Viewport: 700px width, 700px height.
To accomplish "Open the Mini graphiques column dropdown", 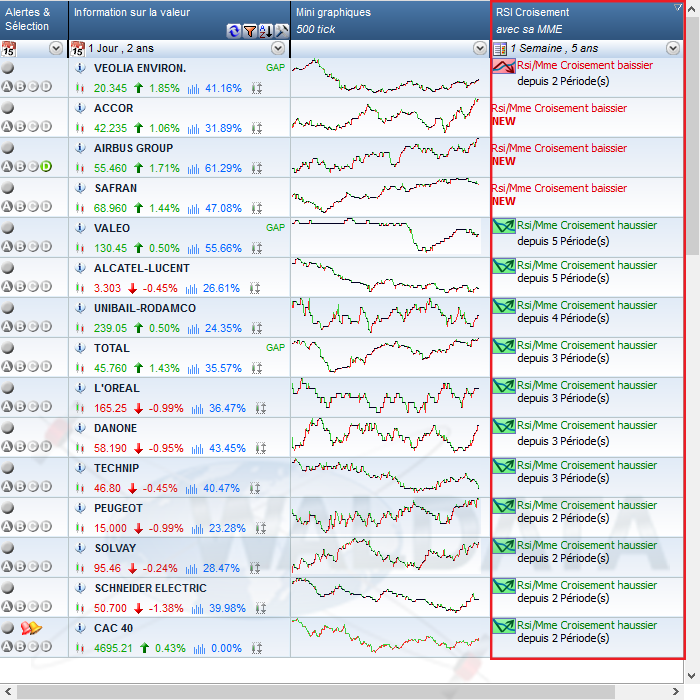I will [480, 48].
